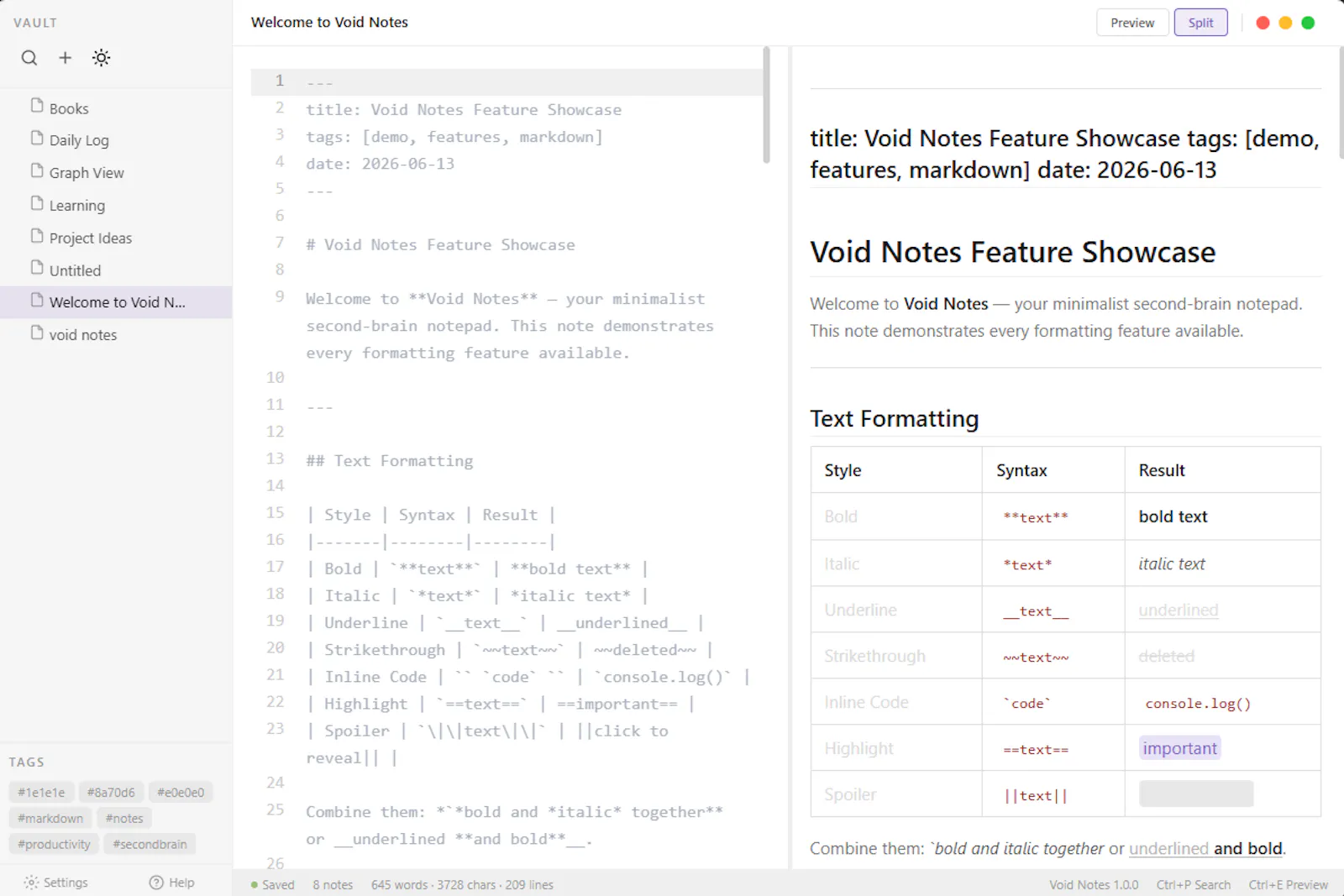Click the editor pane scrollbar
The image size is (1344, 896).
tap(766, 105)
